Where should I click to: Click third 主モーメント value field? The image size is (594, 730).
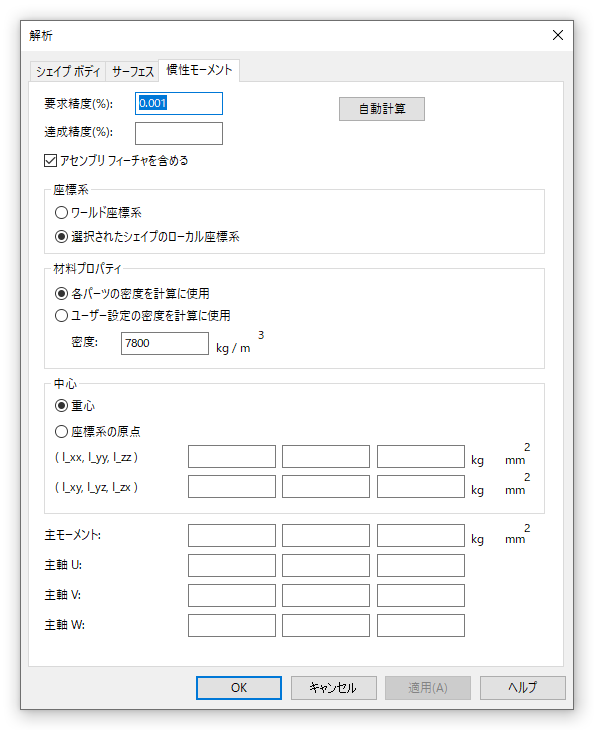click(421, 535)
